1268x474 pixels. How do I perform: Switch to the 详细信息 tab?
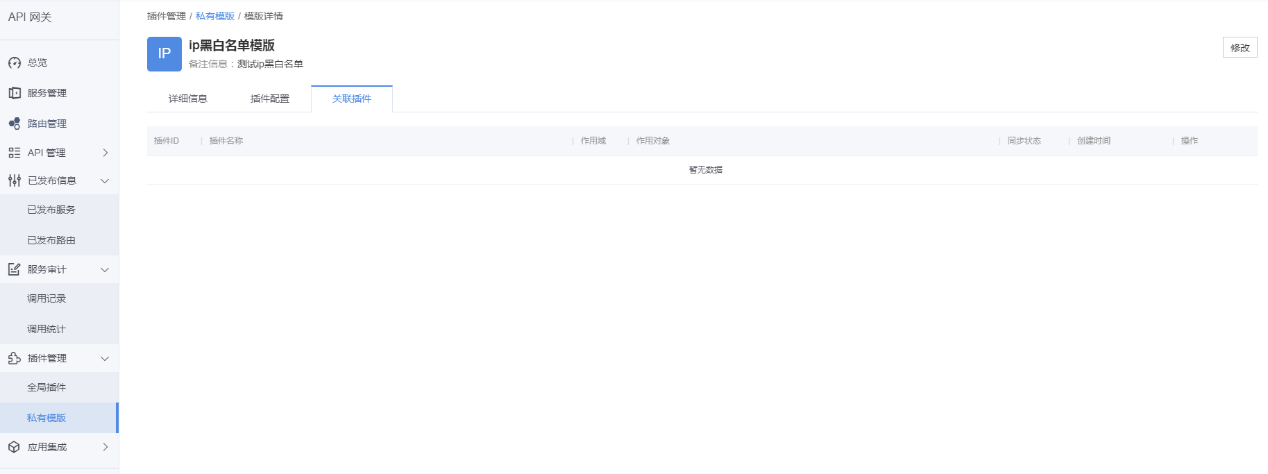(x=188, y=99)
